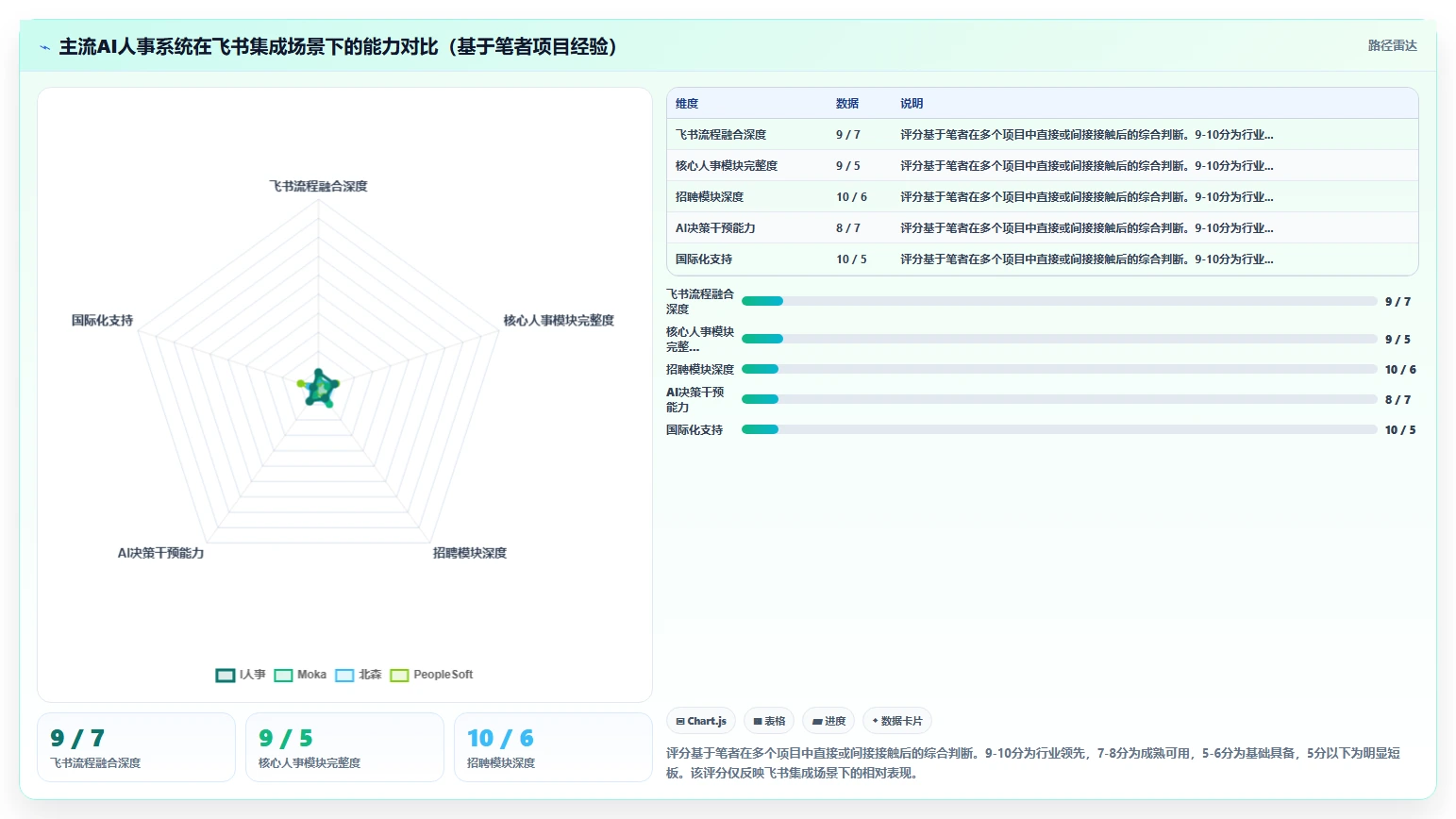Select the 飞书流程融合深度 cell in the table

click(721, 135)
